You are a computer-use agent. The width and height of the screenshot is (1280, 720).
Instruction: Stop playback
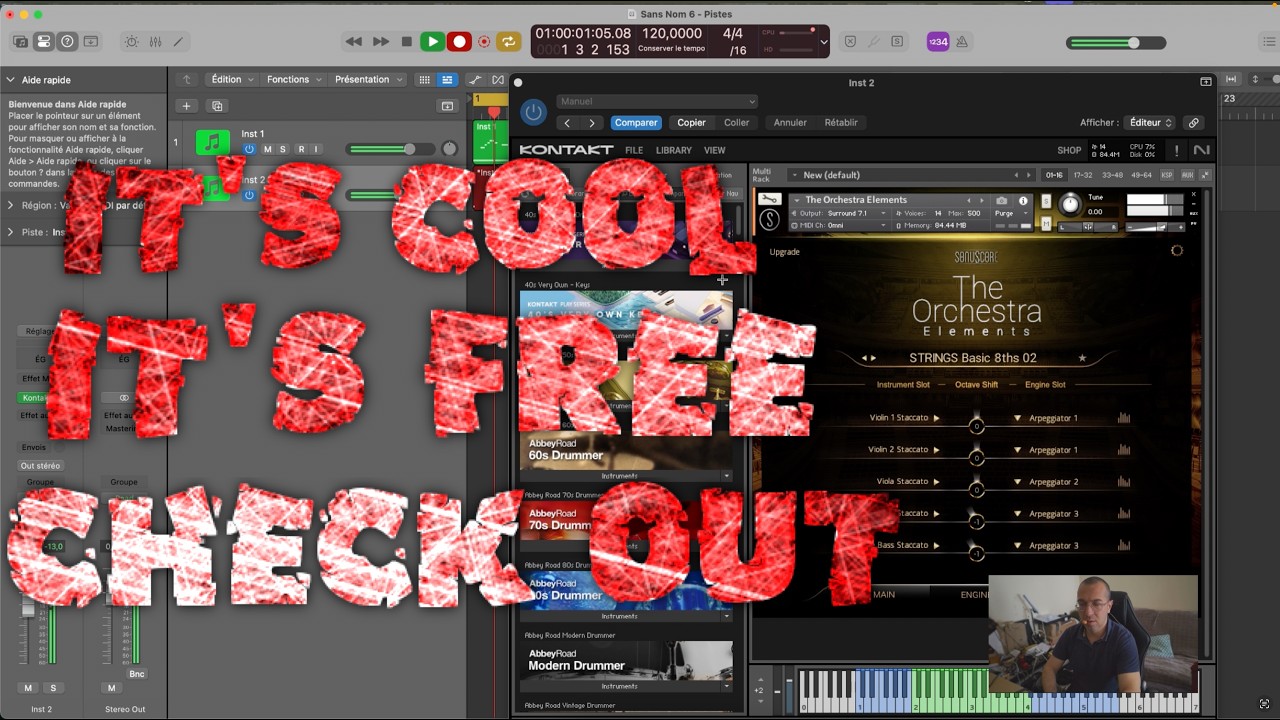click(x=406, y=42)
